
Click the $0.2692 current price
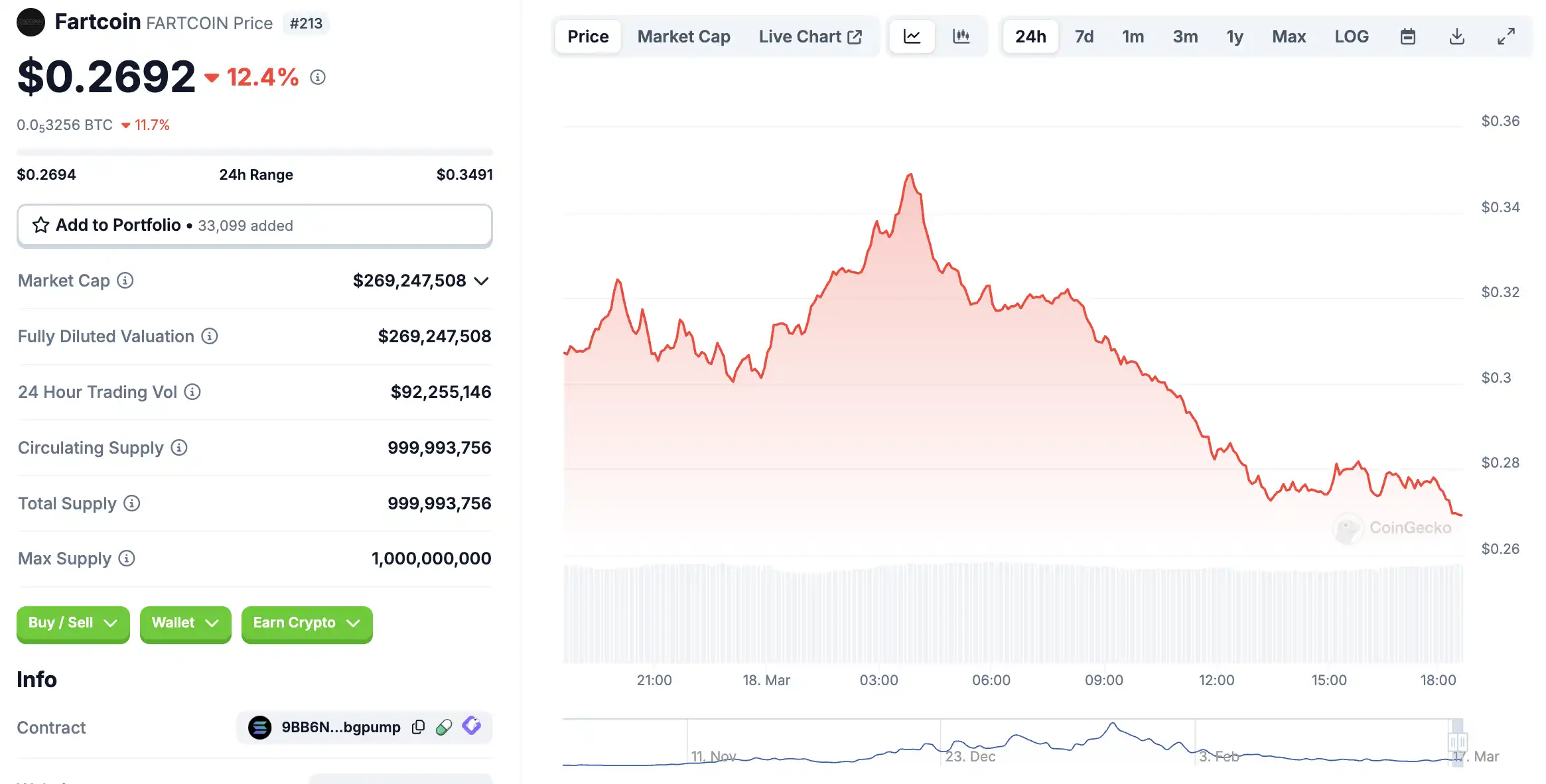coord(106,77)
